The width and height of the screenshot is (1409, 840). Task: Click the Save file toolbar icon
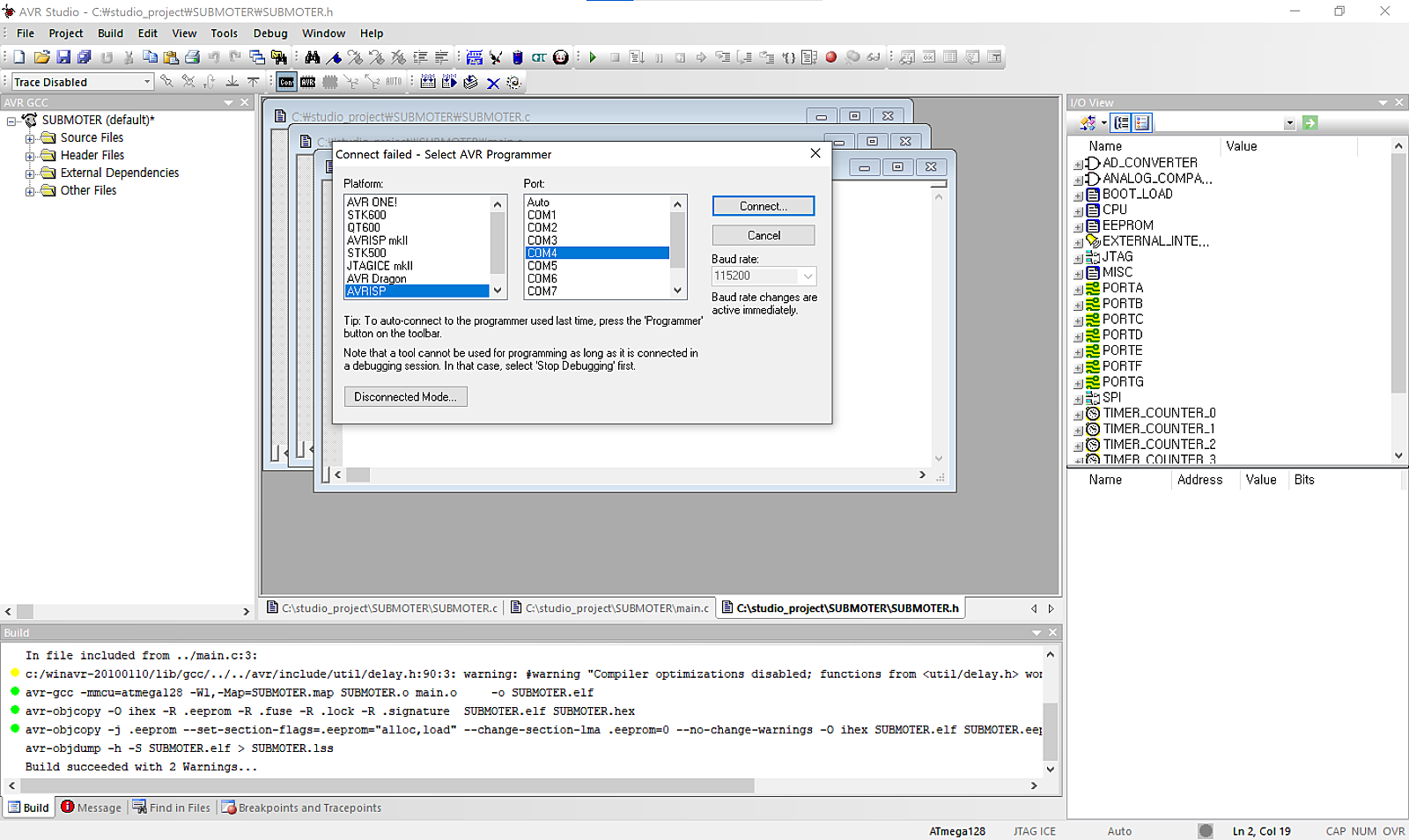(x=63, y=57)
